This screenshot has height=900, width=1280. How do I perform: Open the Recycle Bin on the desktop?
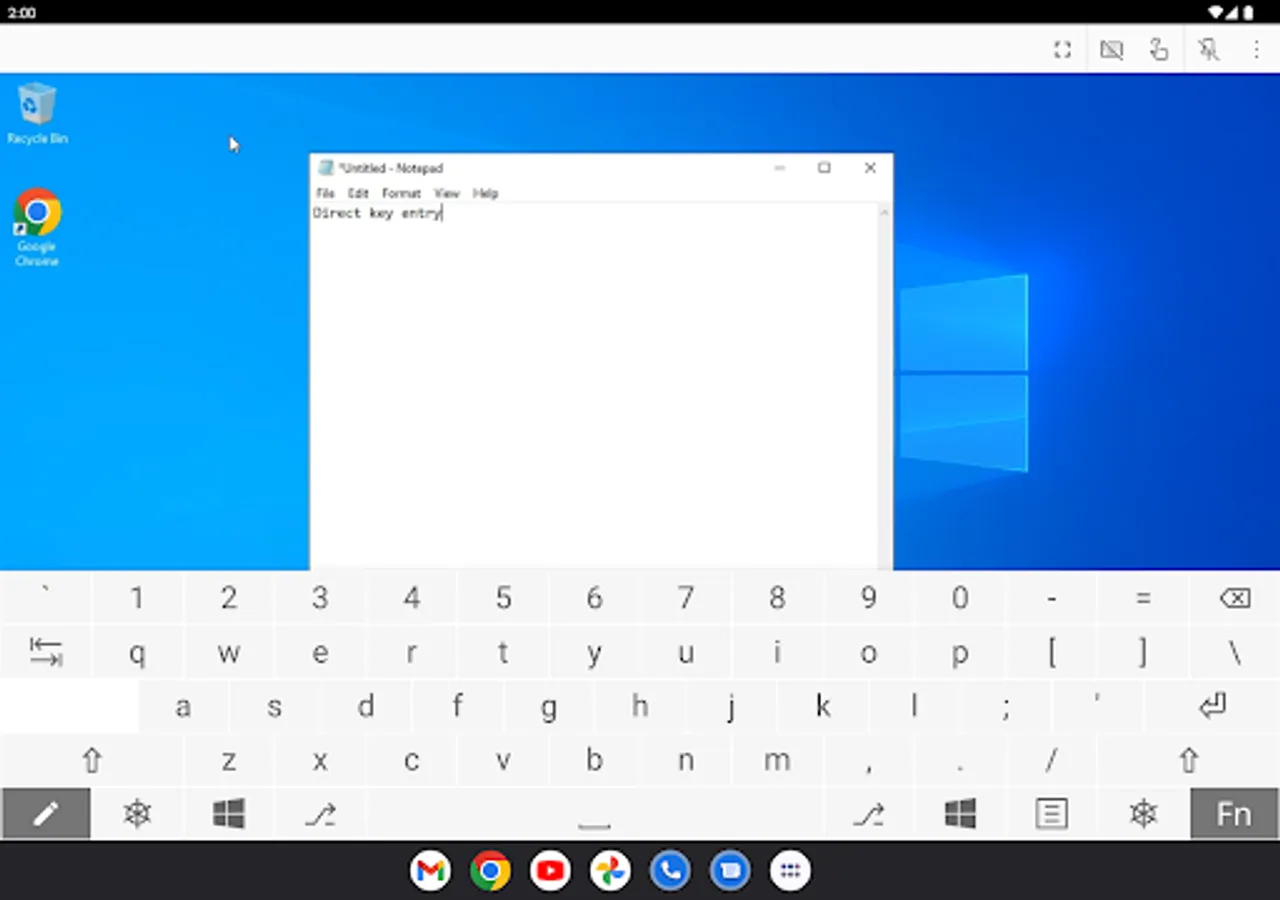[x=37, y=105]
